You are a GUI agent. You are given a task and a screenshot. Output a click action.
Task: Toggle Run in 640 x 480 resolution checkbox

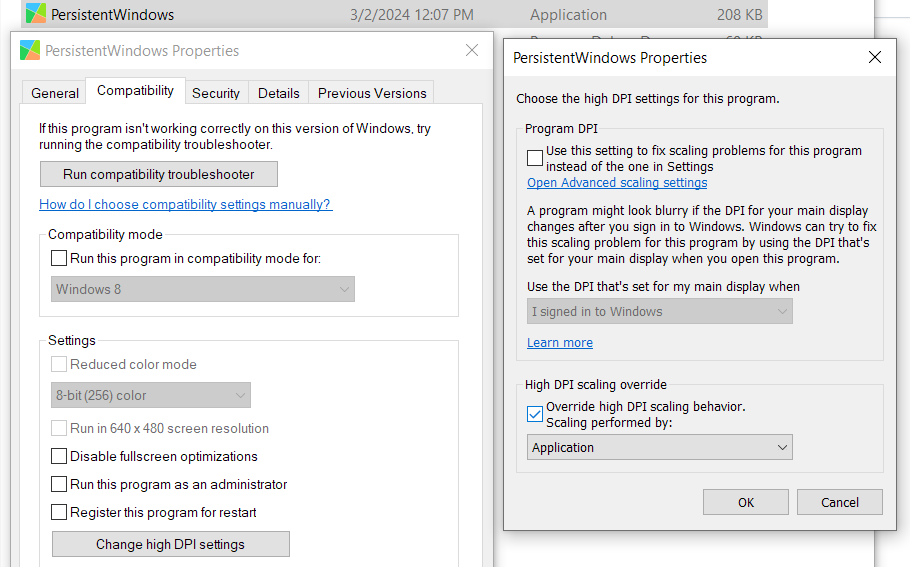pos(59,428)
